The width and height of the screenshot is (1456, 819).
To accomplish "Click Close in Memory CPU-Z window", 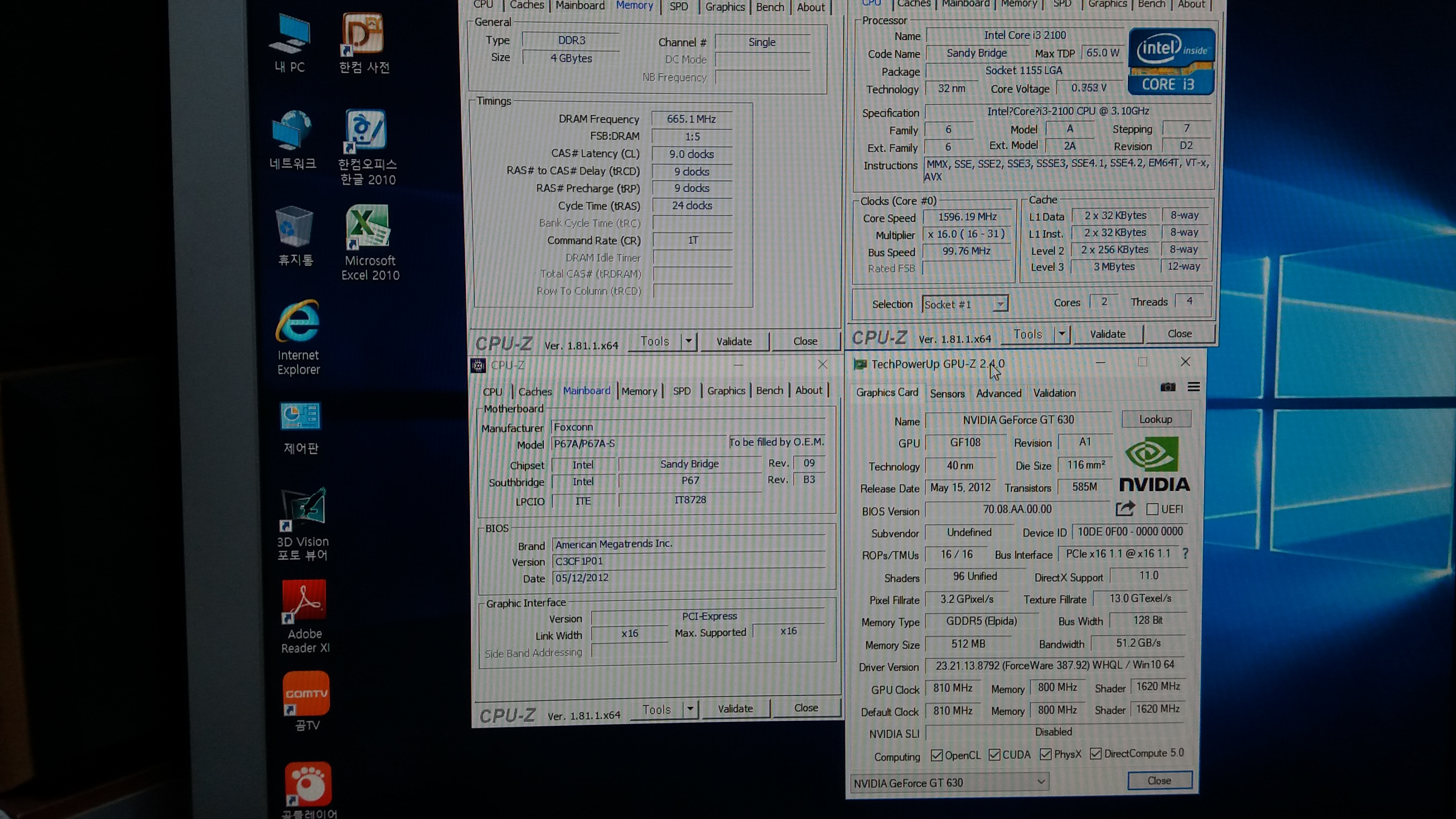I will click(806, 341).
